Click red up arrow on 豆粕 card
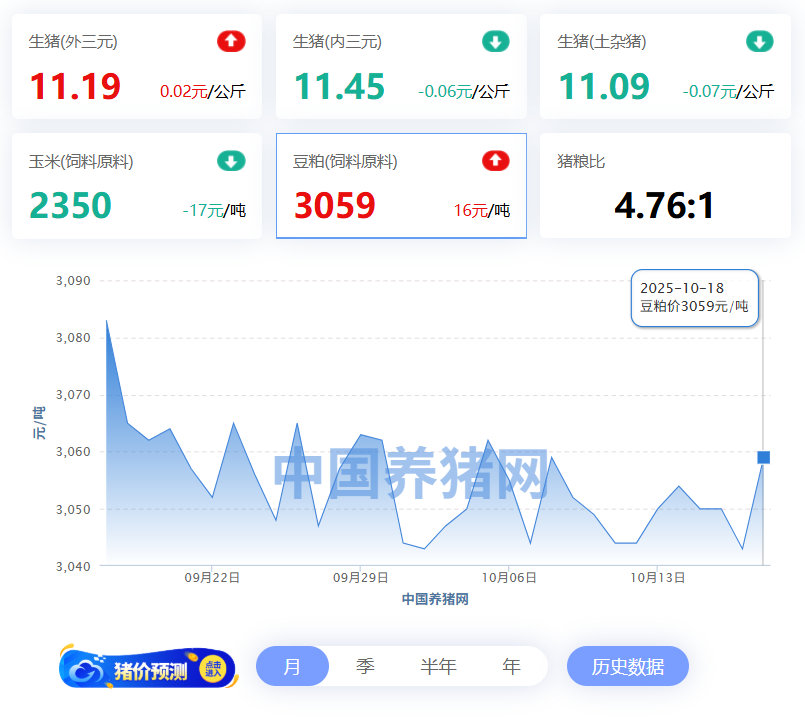 [x=495, y=161]
